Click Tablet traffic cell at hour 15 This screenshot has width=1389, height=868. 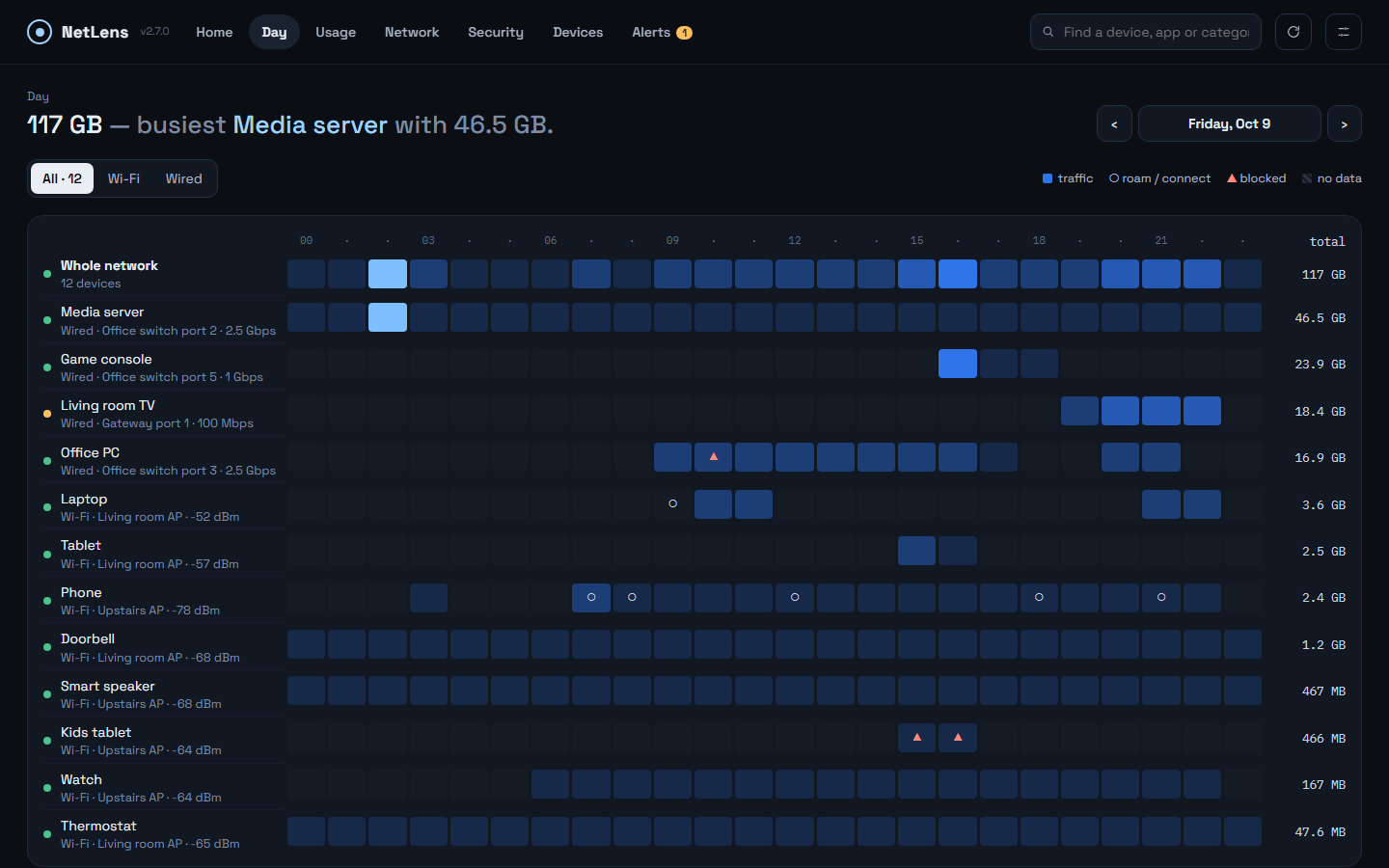[917, 551]
